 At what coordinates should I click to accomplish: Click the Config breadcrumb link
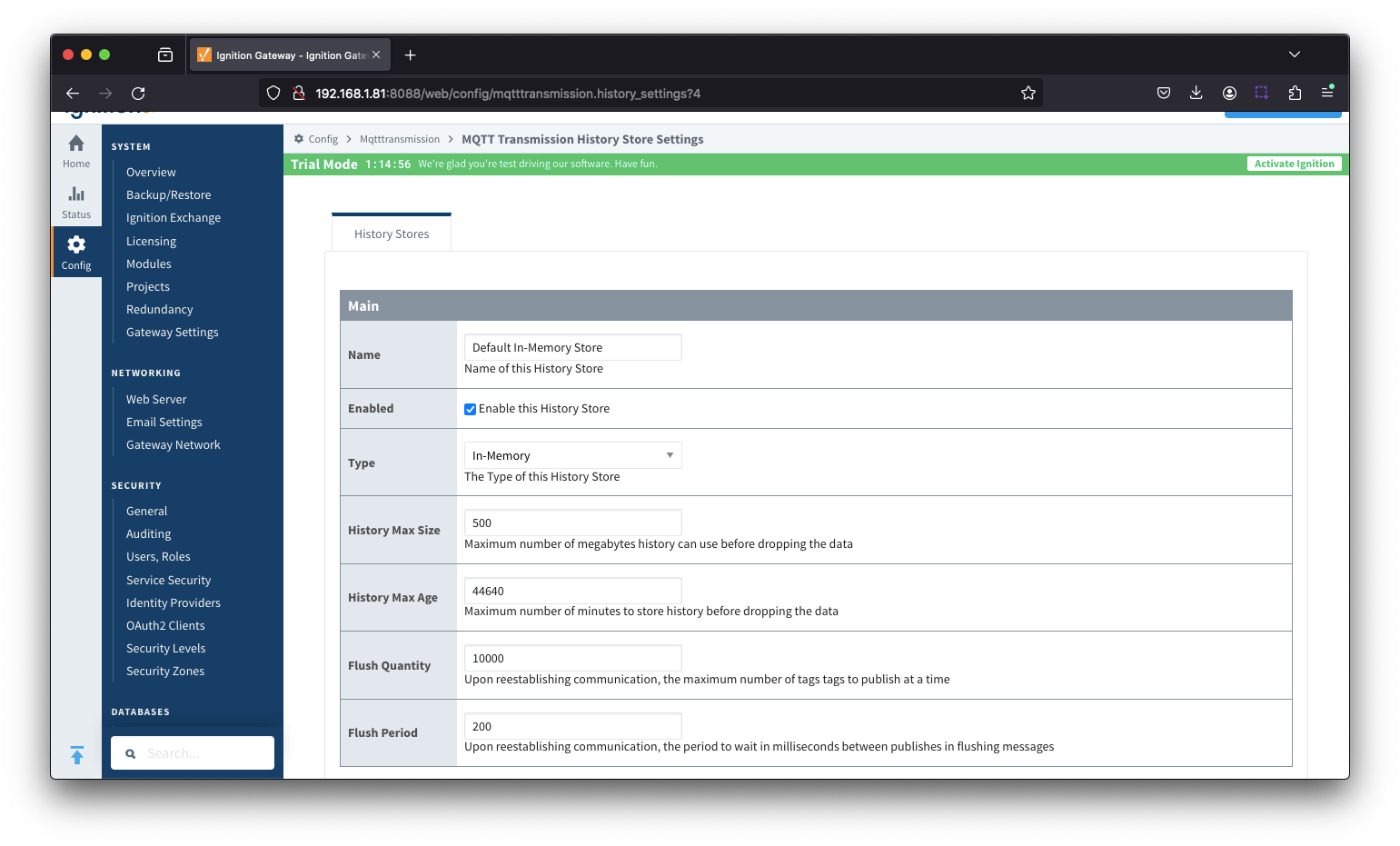point(323,139)
